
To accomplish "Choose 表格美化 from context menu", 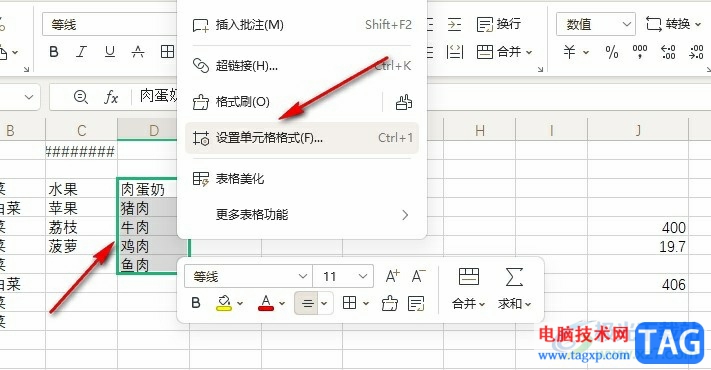I will (302, 179).
